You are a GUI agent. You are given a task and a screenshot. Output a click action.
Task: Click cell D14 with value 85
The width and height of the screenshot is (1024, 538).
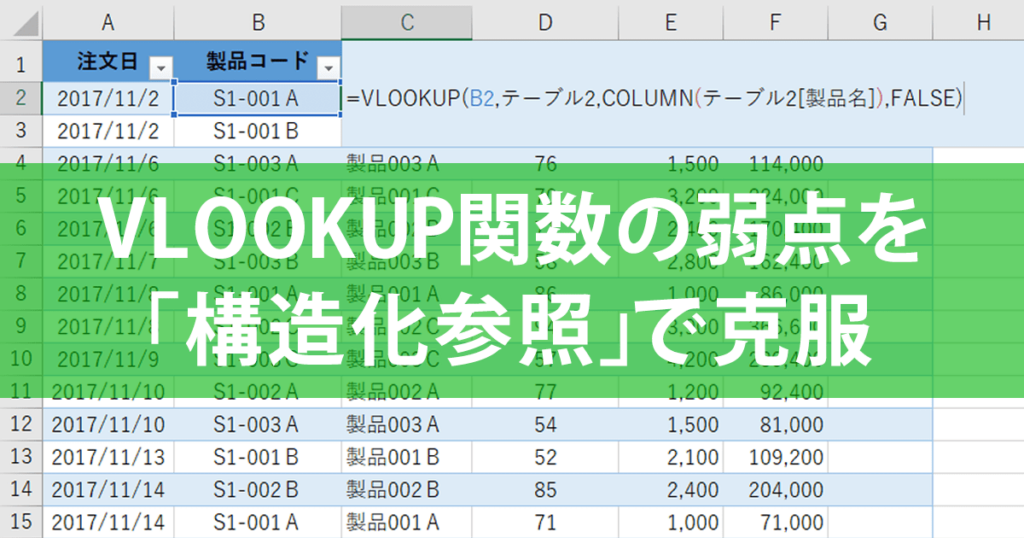(545, 490)
